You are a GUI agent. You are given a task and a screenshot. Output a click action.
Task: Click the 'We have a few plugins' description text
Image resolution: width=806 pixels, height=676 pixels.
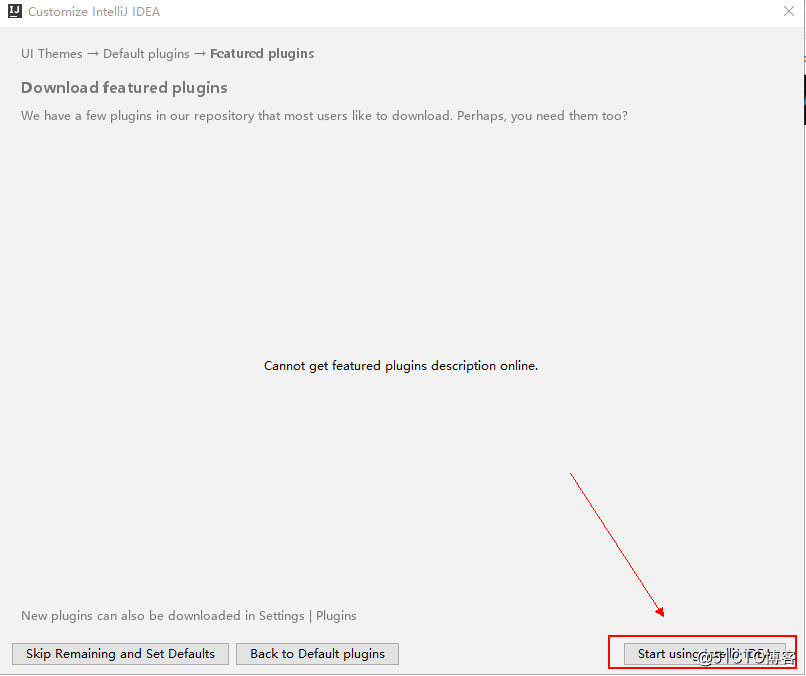tap(324, 116)
